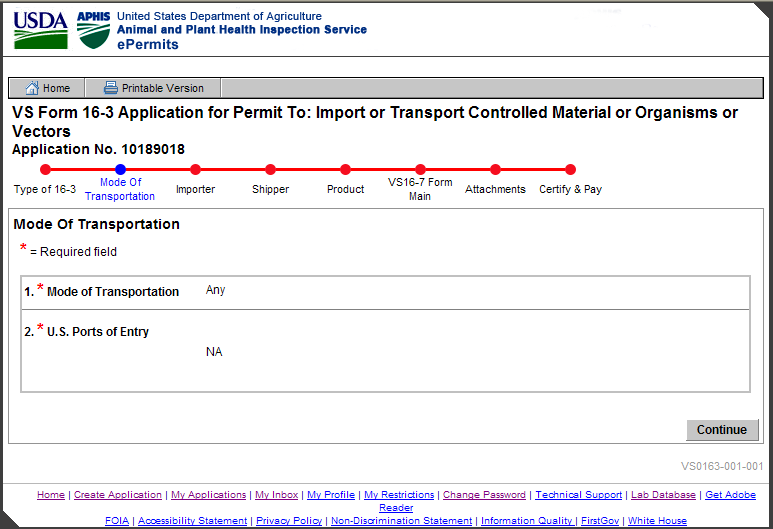Viewport: 773px width, 529px height.
Task: Select the Mode Of Transportation step dot
Action: (120, 170)
